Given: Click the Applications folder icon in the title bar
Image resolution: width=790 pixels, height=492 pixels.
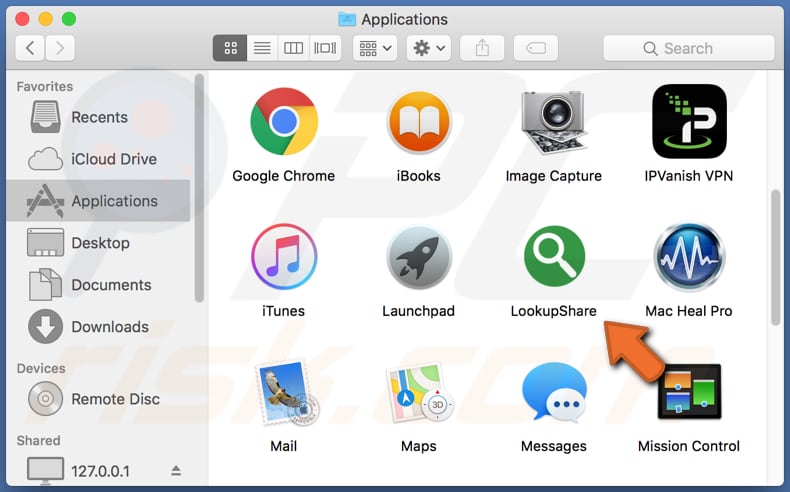Looking at the screenshot, I should pyautogui.click(x=347, y=19).
